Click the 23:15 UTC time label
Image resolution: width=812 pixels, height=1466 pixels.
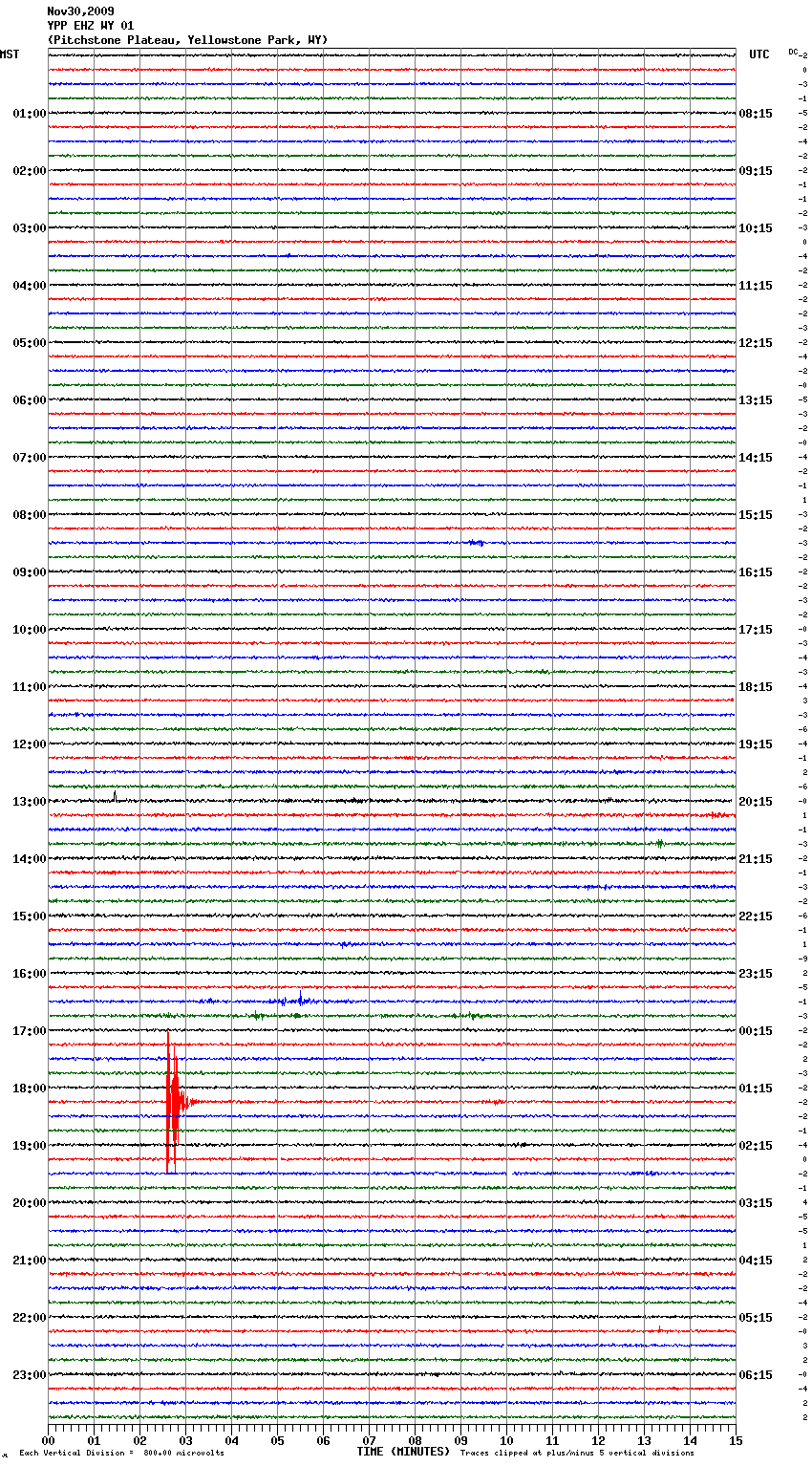(x=756, y=974)
